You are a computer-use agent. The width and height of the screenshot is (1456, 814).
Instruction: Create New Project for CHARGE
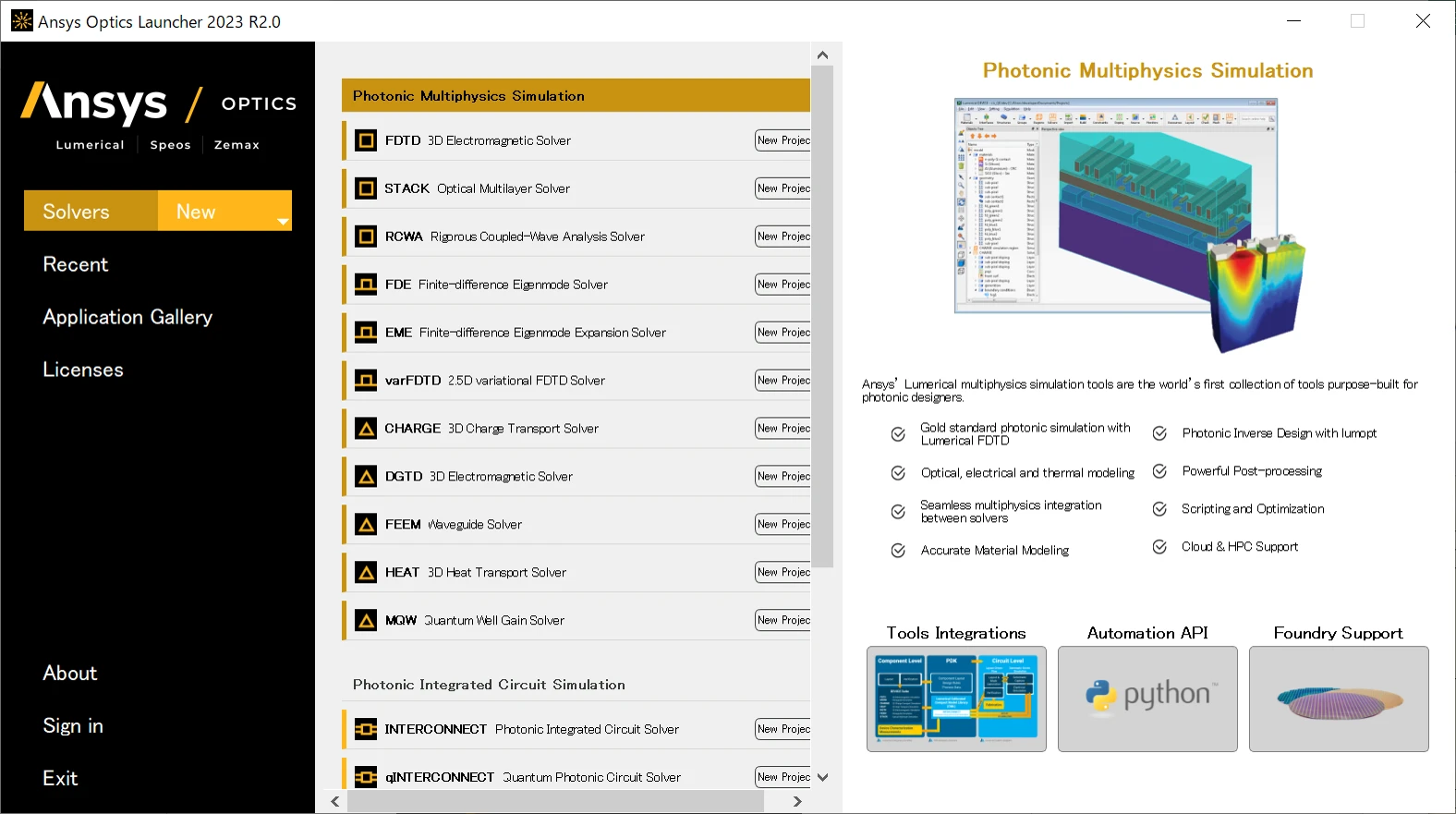pyautogui.click(x=783, y=429)
